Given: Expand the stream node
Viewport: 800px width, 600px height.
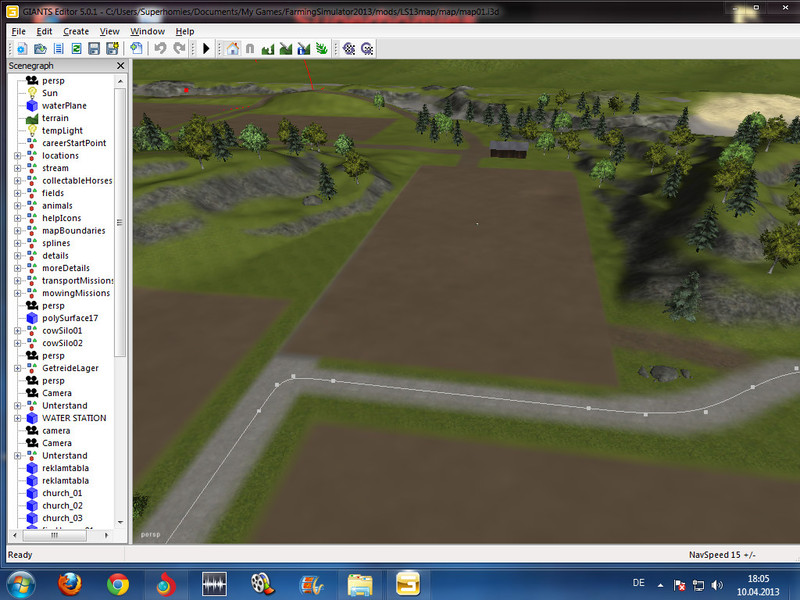Looking at the screenshot, I should 17,168.
